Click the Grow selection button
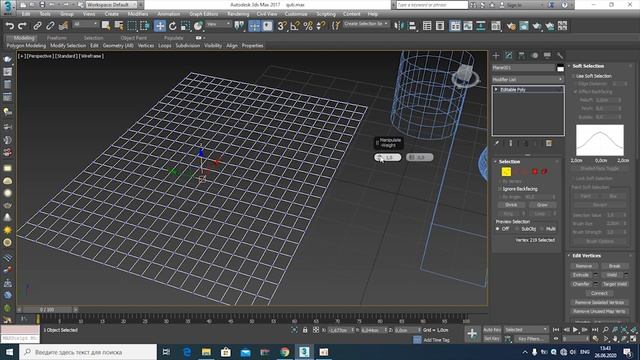The height and width of the screenshot is (360, 640). tap(542, 205)
